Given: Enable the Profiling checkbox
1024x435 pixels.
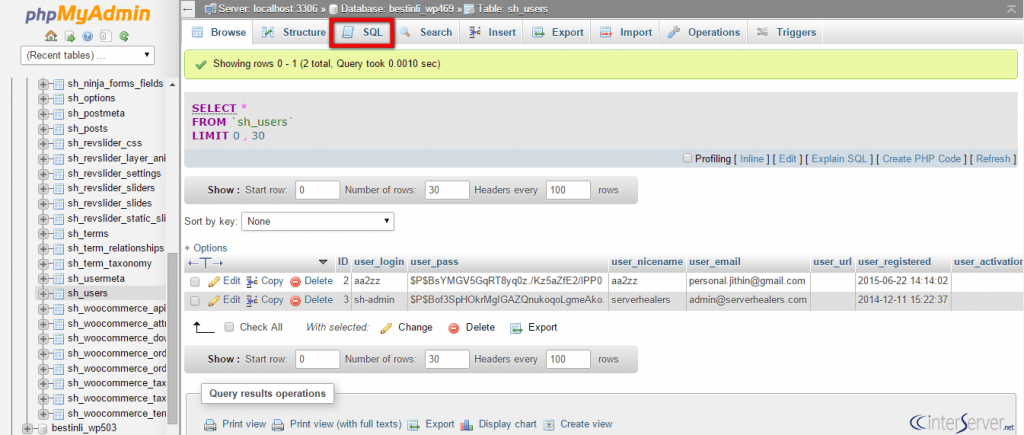Looking at the screenshot, I should [x=687, y=158].
